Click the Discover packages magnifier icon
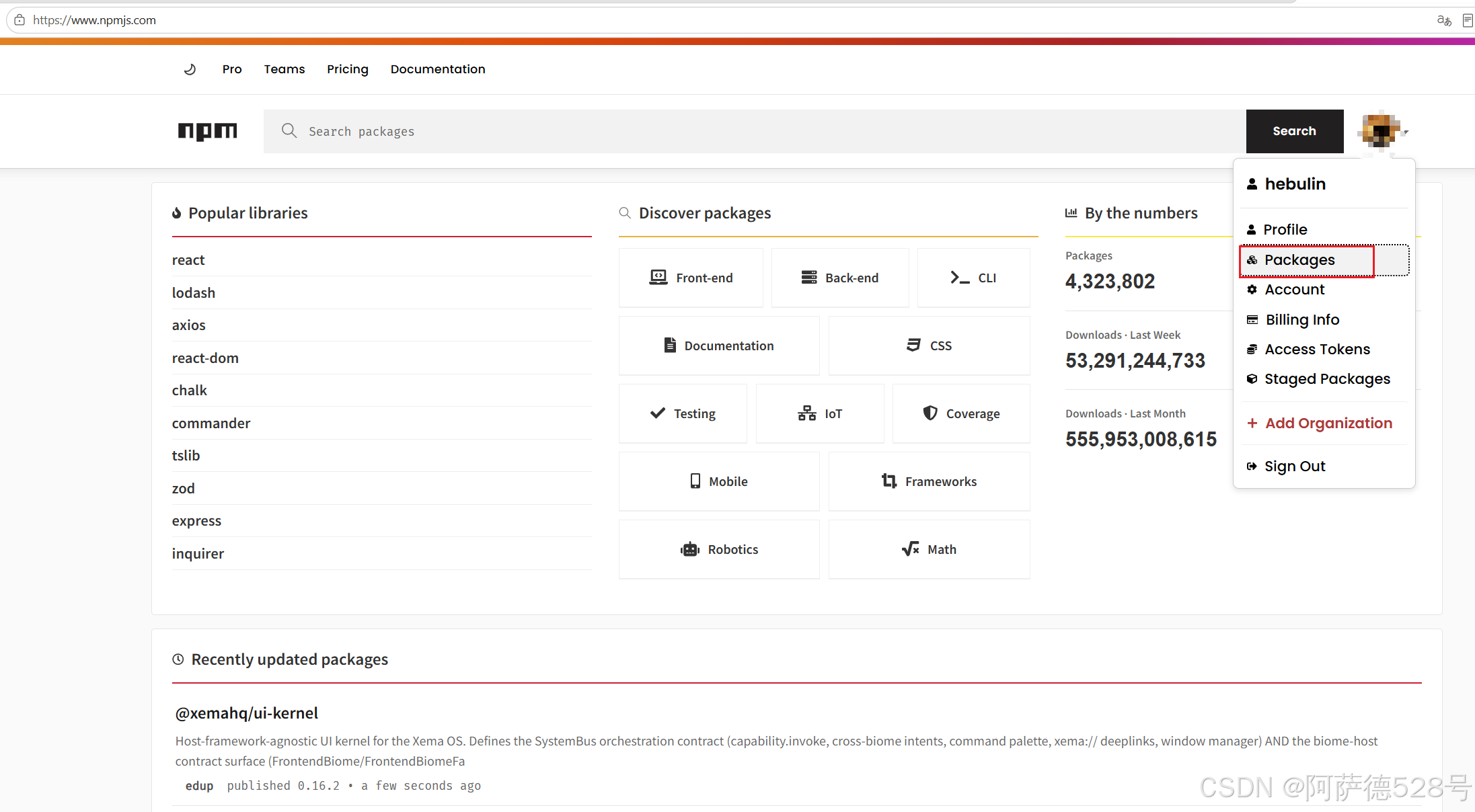 [625, 213]
